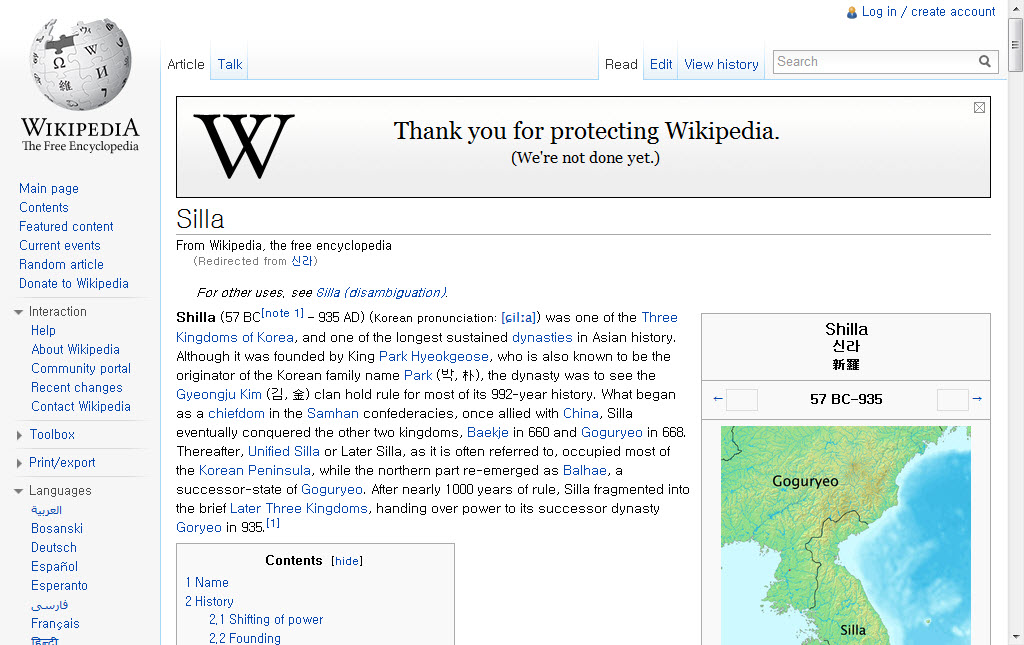Hide the Contents table
Image resolution: width=1024 pixels, height=645 pixels.
(x=347, y=561)
